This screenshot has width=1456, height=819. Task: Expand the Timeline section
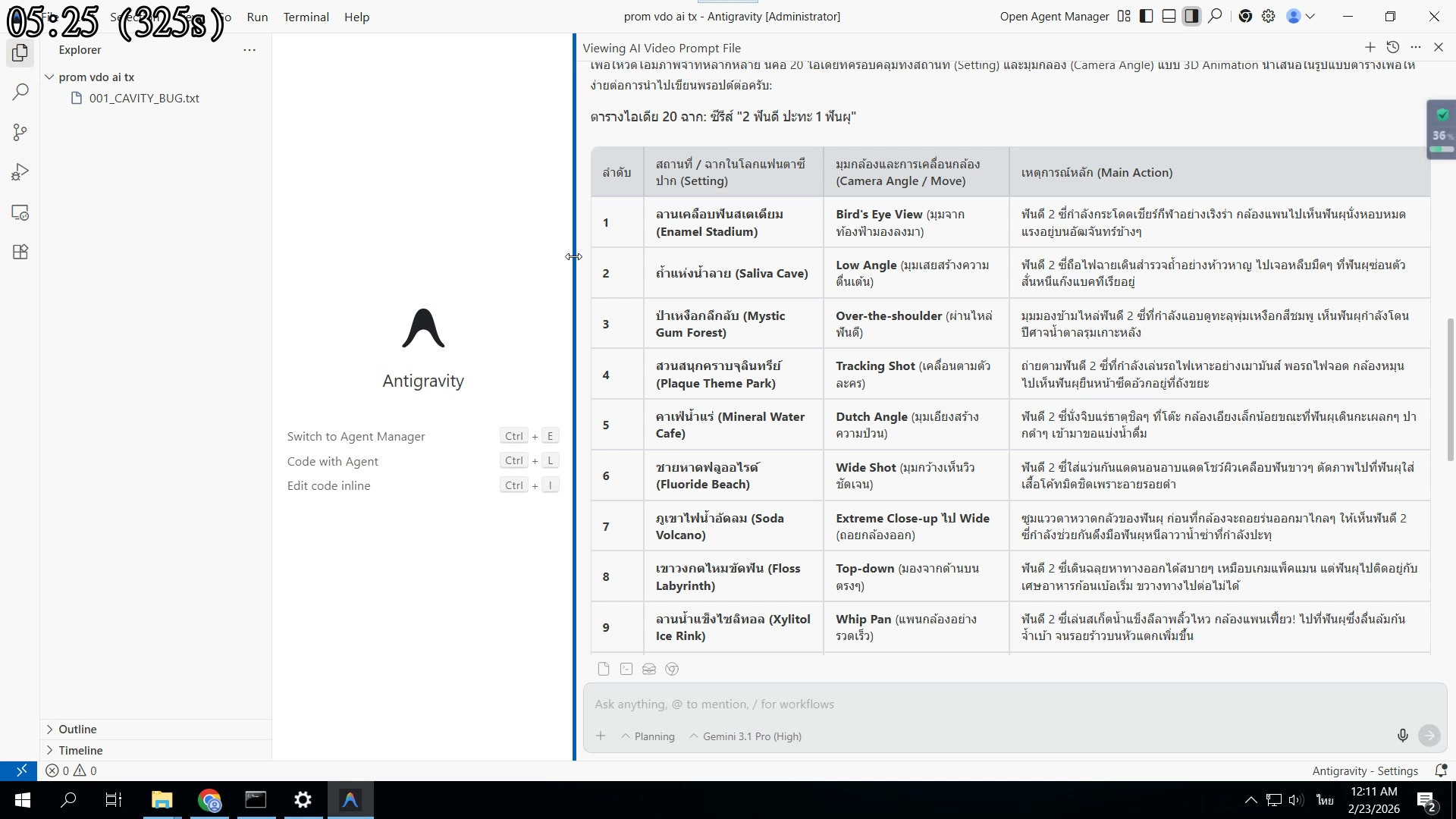80,750
